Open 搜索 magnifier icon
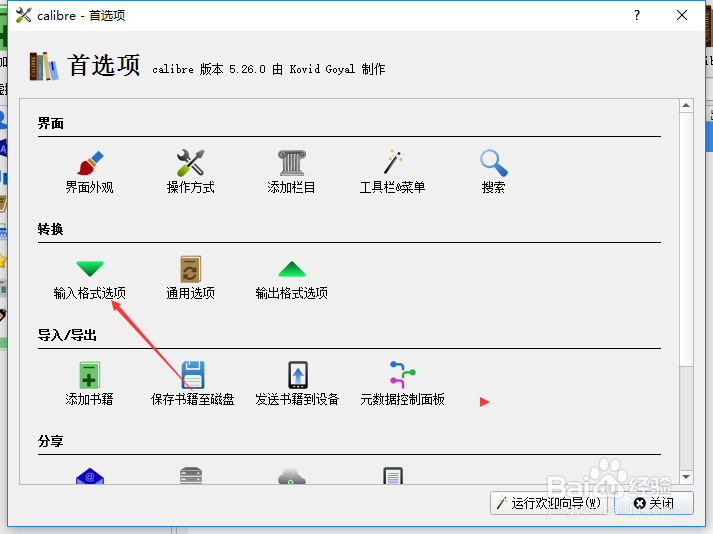 493,163
